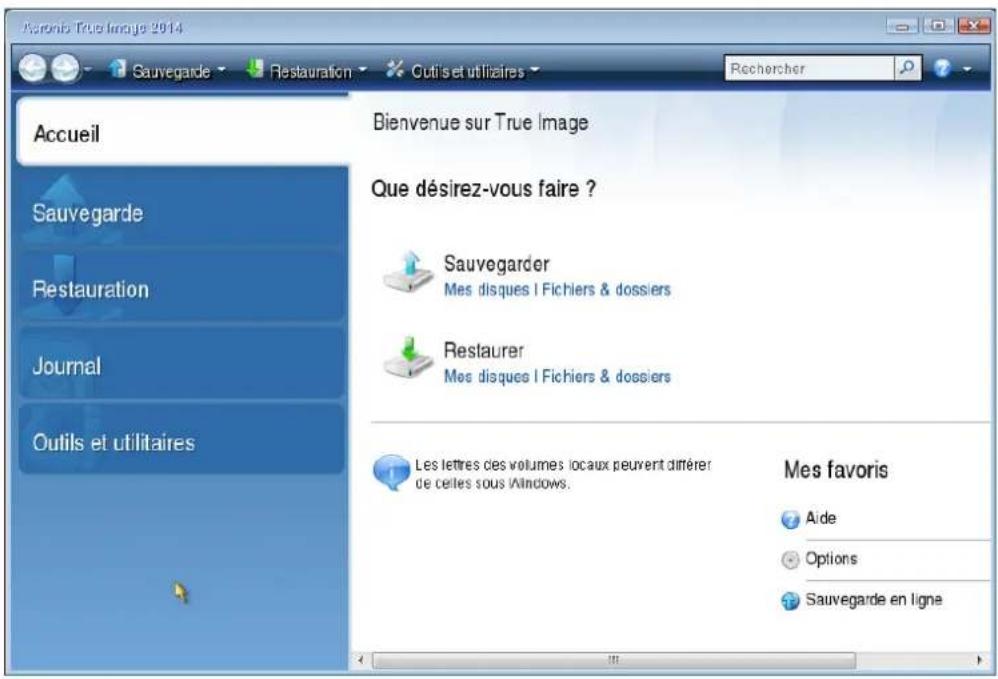Go back with the left navigation arrow
998x679 pixels.
click(32, 68)
